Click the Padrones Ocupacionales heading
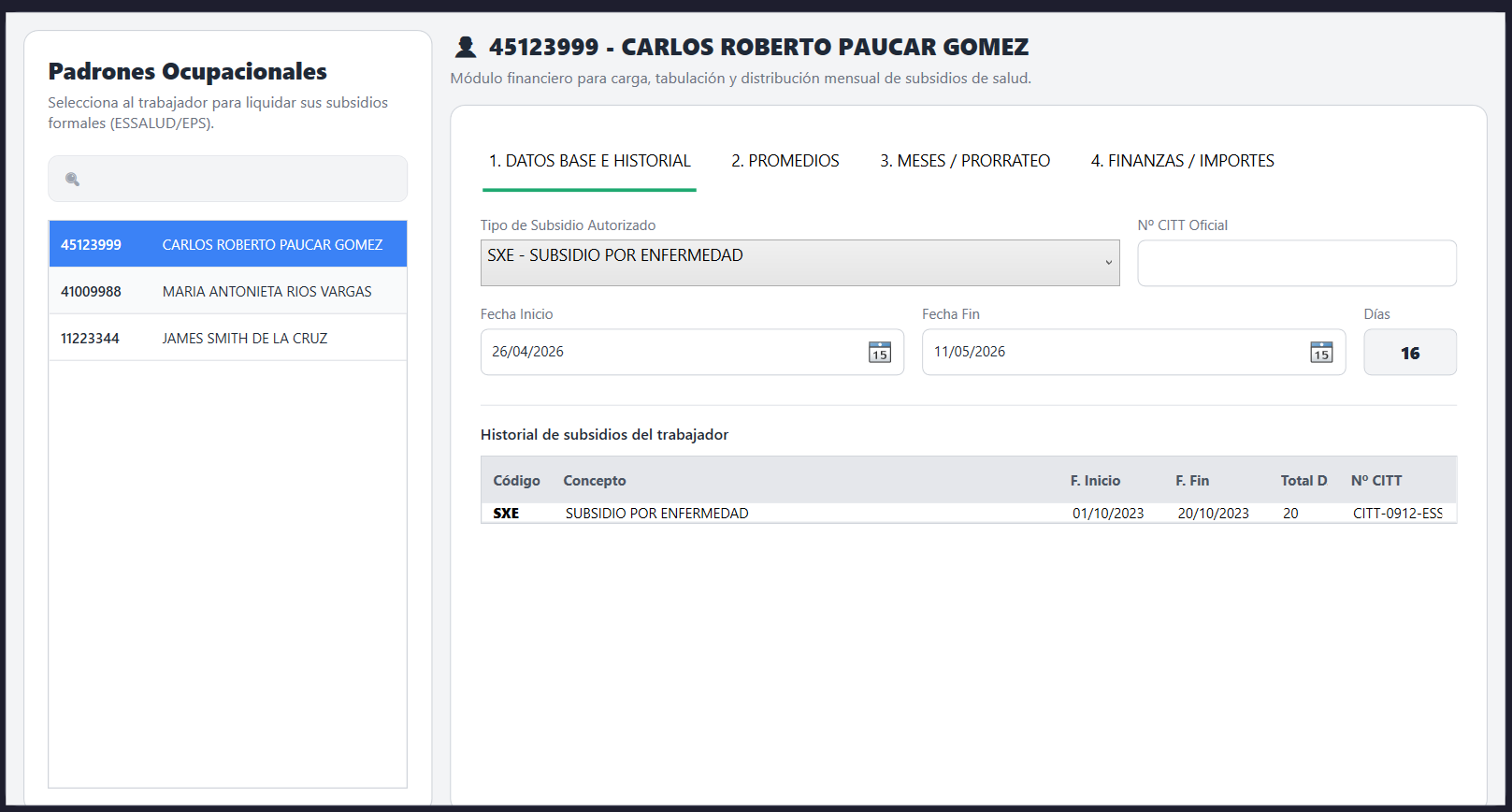The height and width of the screenshot is (812, 1512). pyautogui.click(x=187, y=71)
